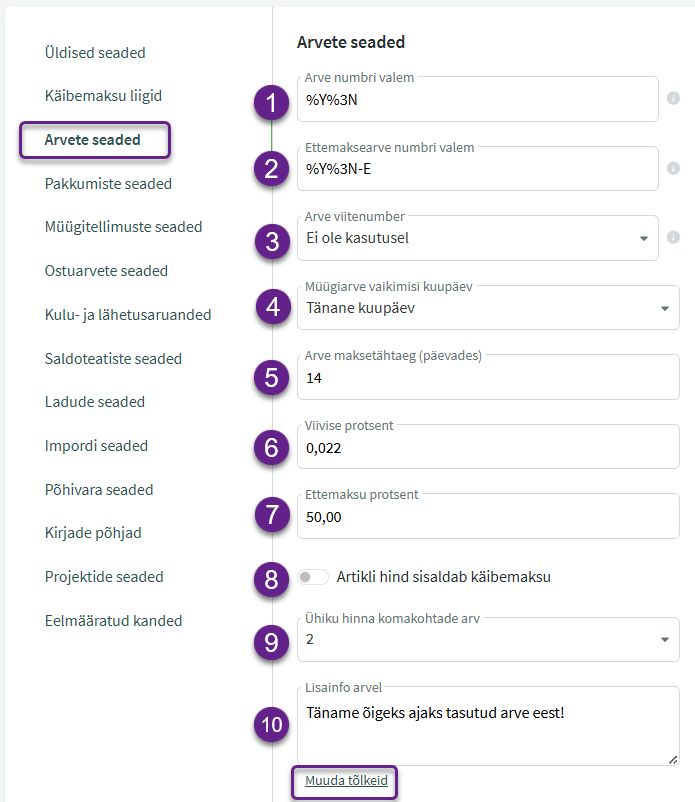Open Ostuarvete seaded section
Viewport: 695px width, 802px height.
(106, 271)
